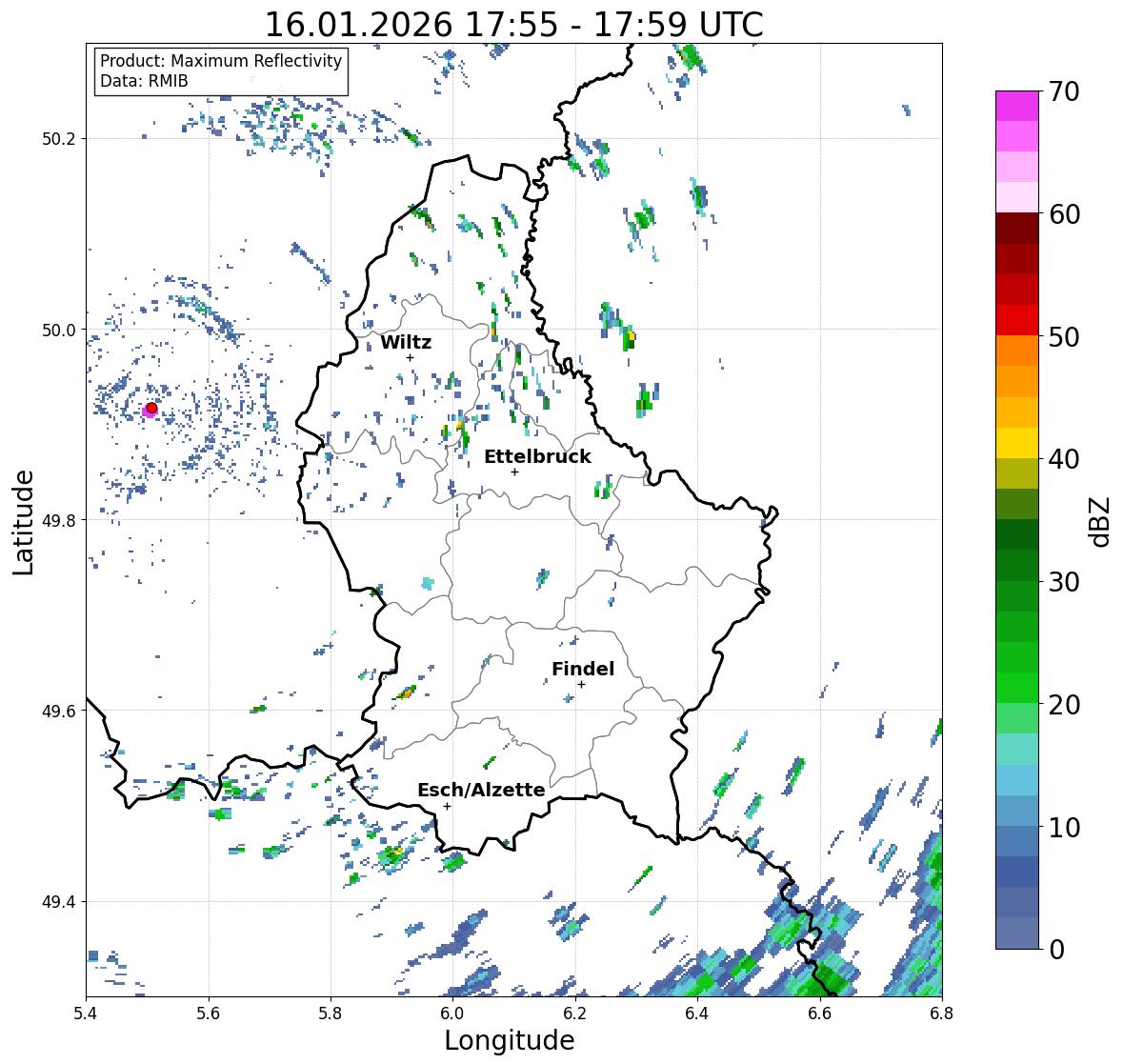This screenshot has width=1123, height=1064.
Task: Click the 0 value on colorbar
Action: [x=1056, y=950]
